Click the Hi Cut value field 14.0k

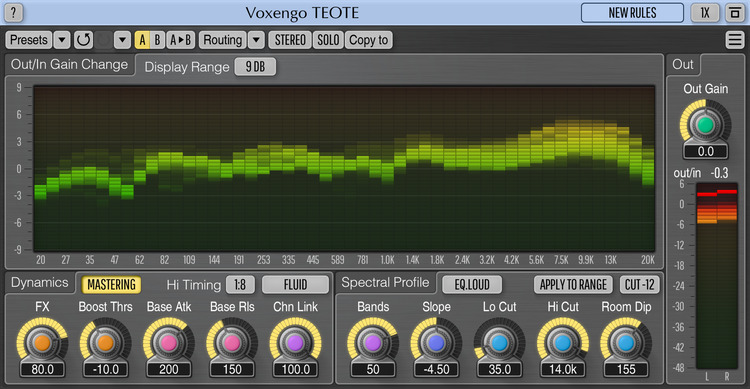(x=562, y=369)
